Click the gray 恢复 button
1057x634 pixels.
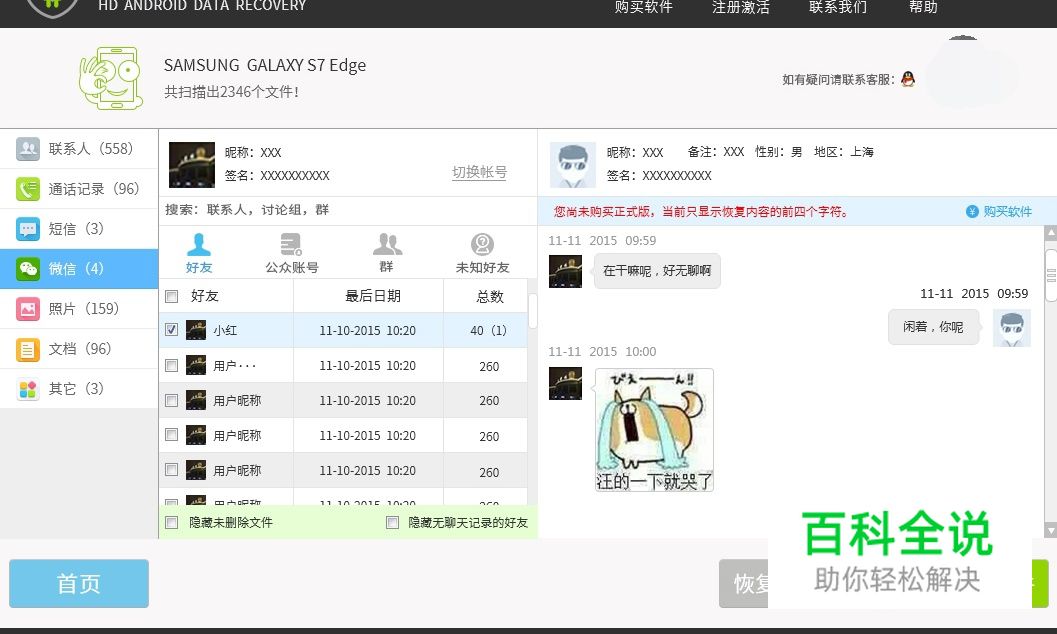pyautogui.click(x=744, y=583)
